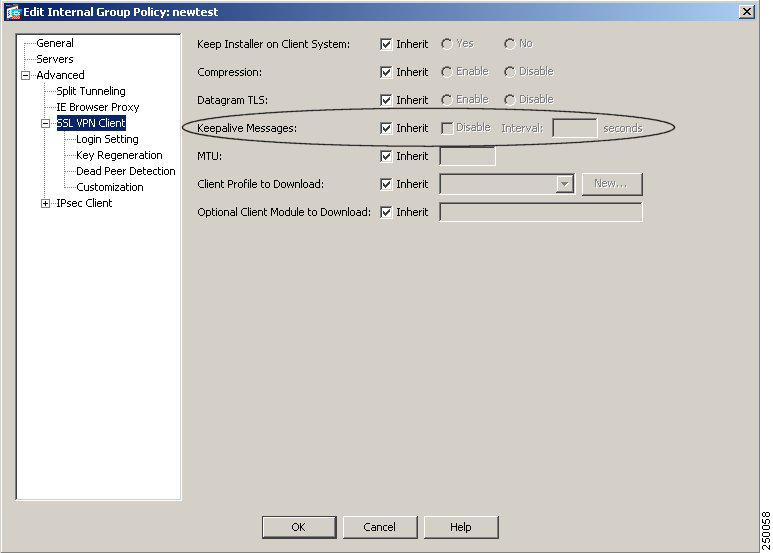This screenshot has width=773, height=553.
Task: Collapse the Advanced tree node
Action: tap(25, 75)
